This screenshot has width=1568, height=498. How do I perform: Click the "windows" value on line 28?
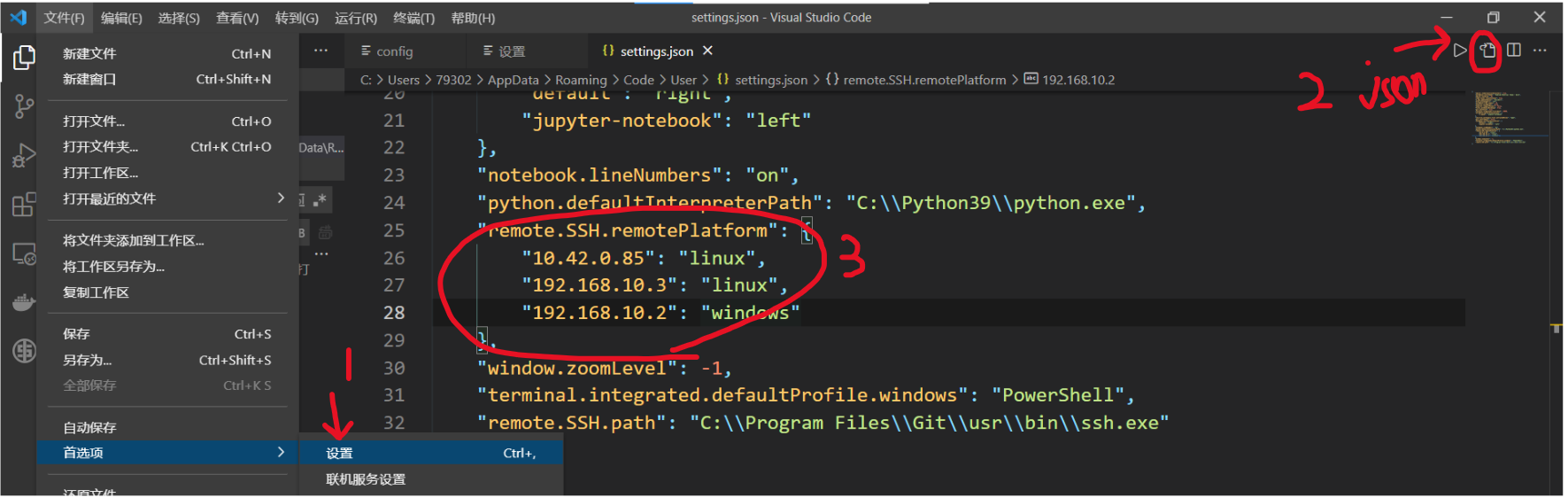tap(750, 313)
